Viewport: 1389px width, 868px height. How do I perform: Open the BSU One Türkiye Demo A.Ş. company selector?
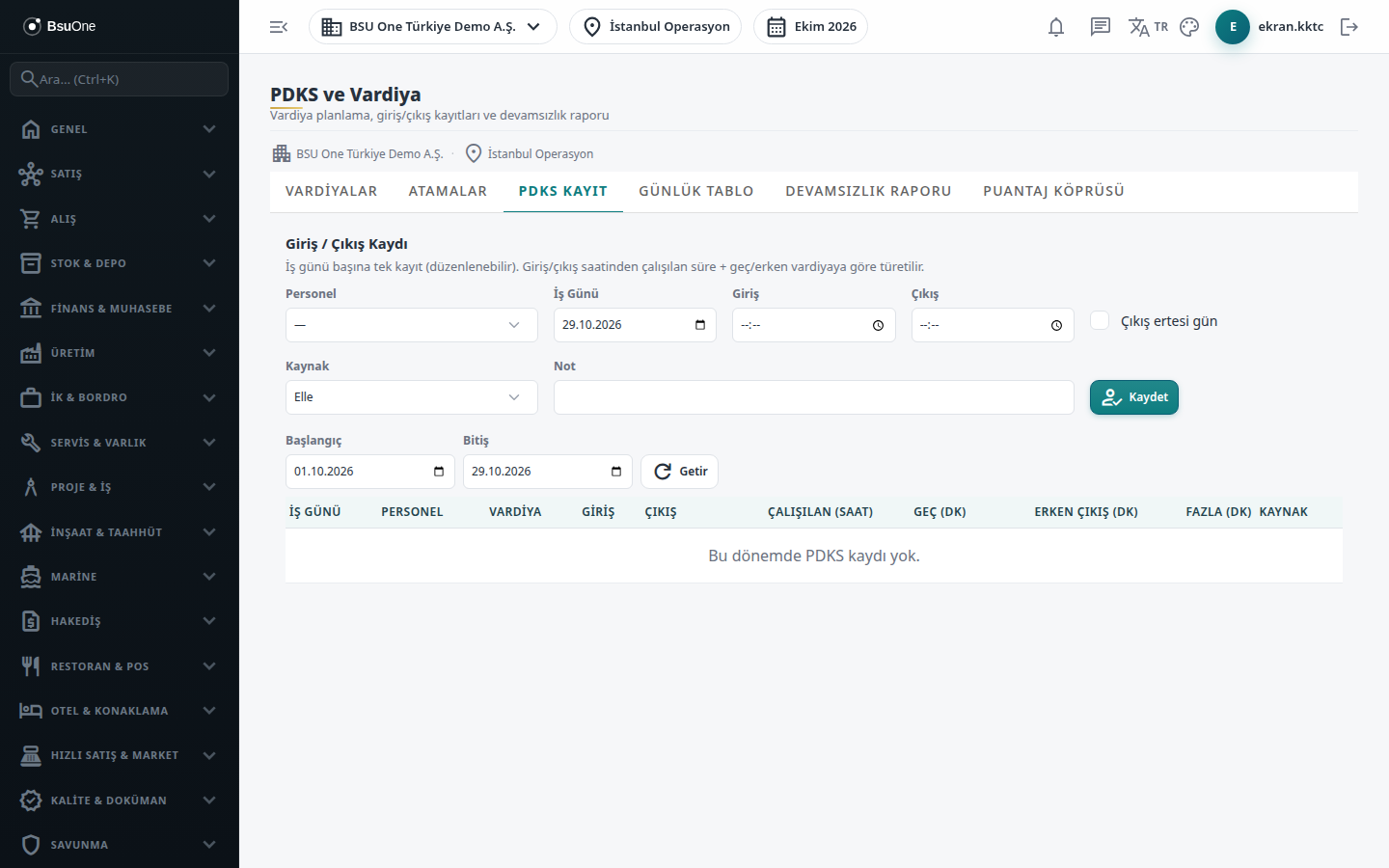click(433, 27)
